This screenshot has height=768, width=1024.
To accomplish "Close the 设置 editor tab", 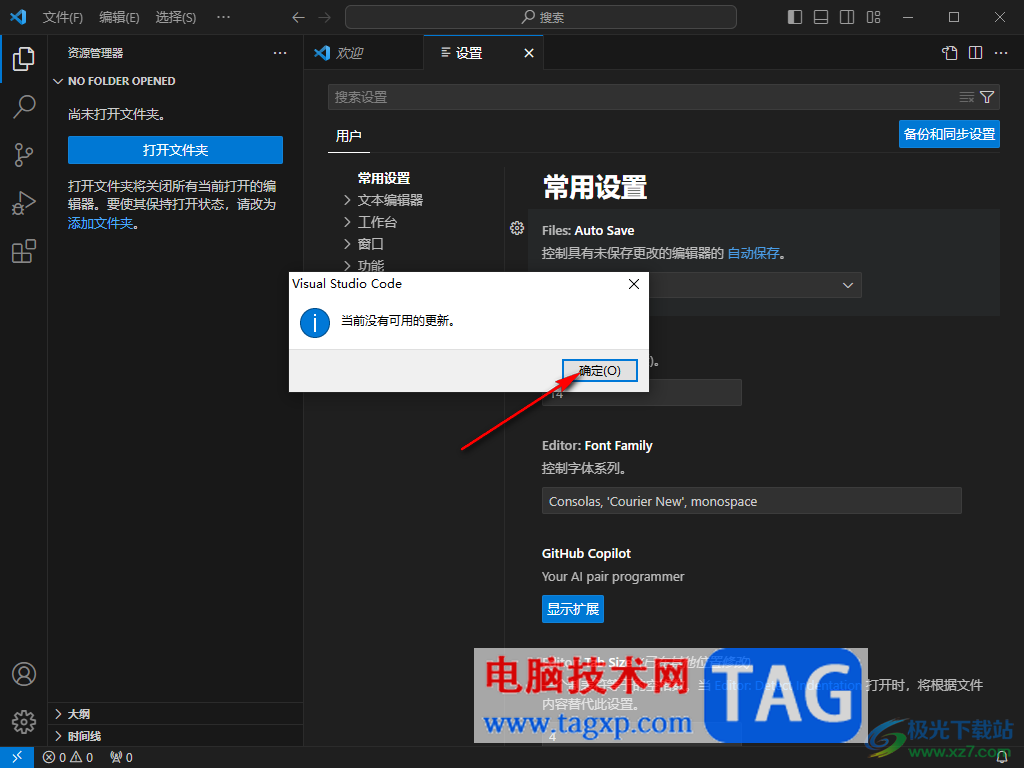I will [x=529, y=53].
